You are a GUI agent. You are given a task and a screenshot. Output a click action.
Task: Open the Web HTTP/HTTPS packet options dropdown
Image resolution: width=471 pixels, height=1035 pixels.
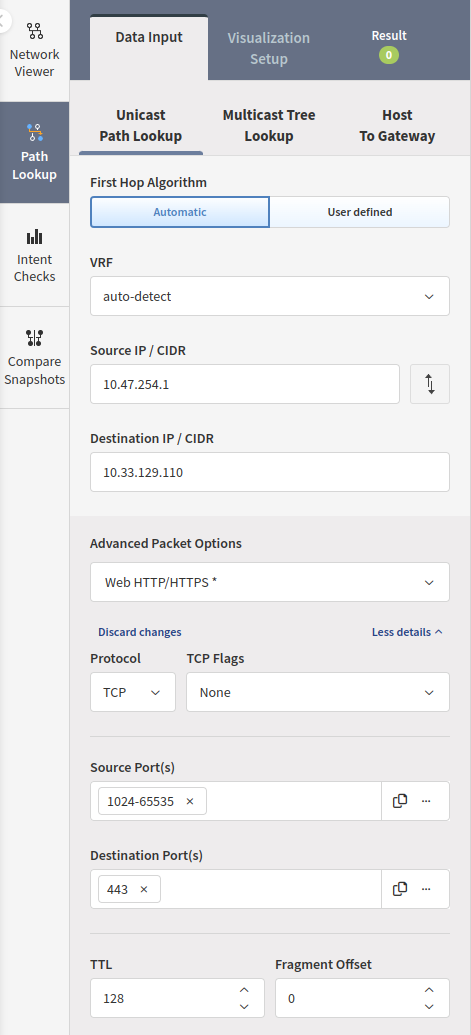click(270, 582)
